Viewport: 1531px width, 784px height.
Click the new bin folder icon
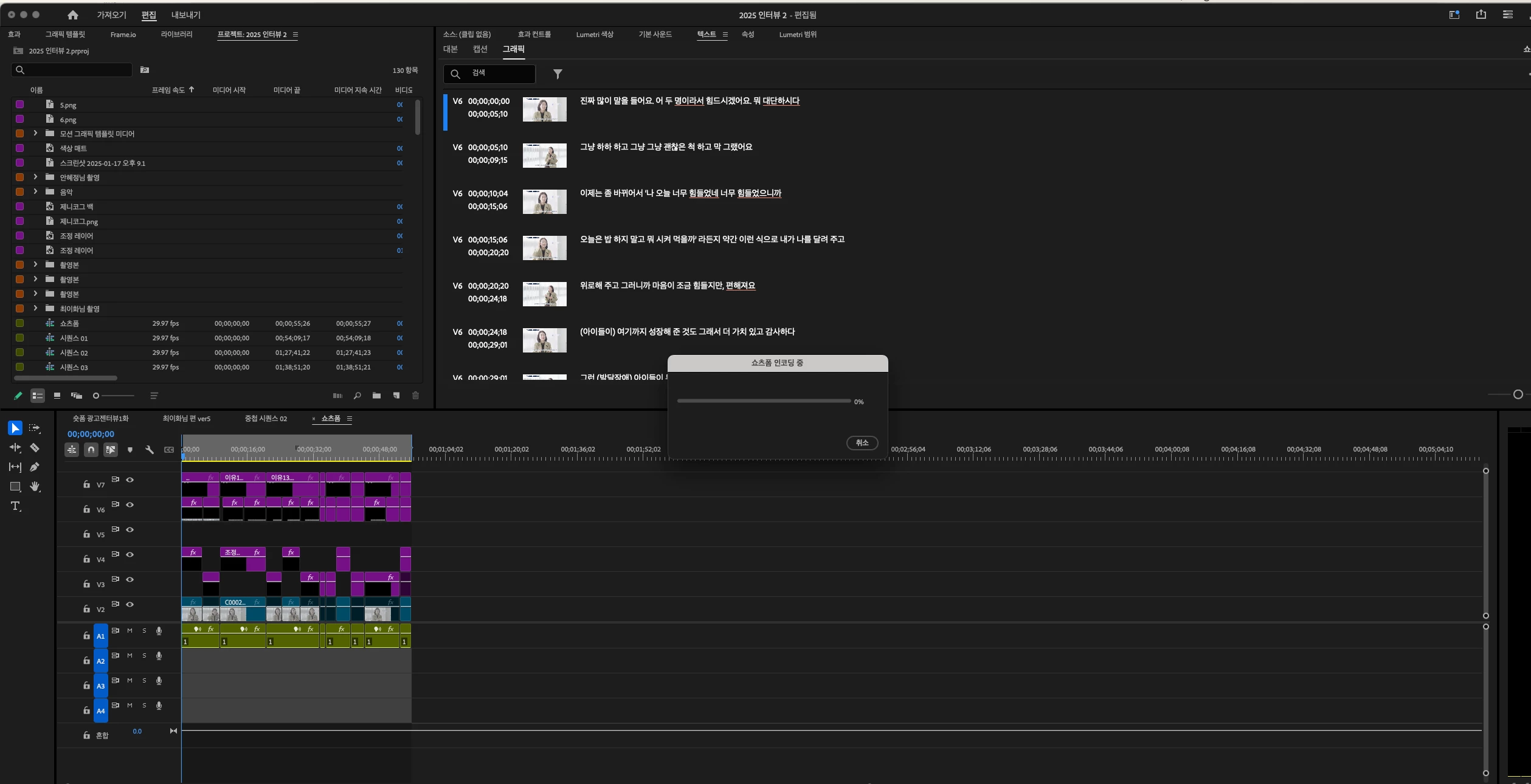(376, 396)
